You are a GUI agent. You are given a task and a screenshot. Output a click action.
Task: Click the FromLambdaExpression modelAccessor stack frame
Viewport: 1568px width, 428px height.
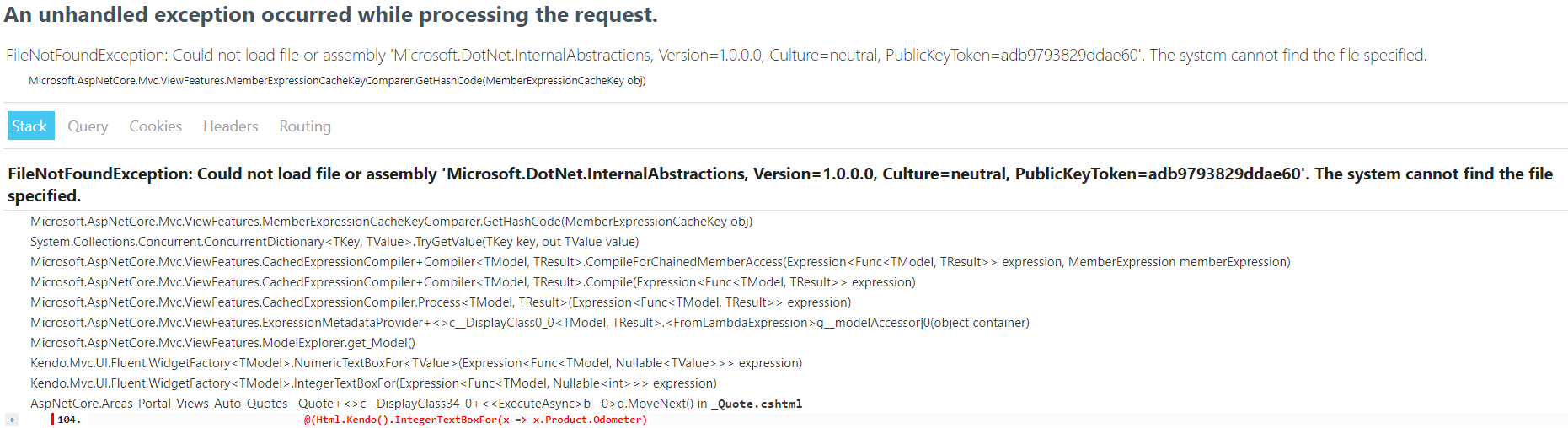[529, 323]
